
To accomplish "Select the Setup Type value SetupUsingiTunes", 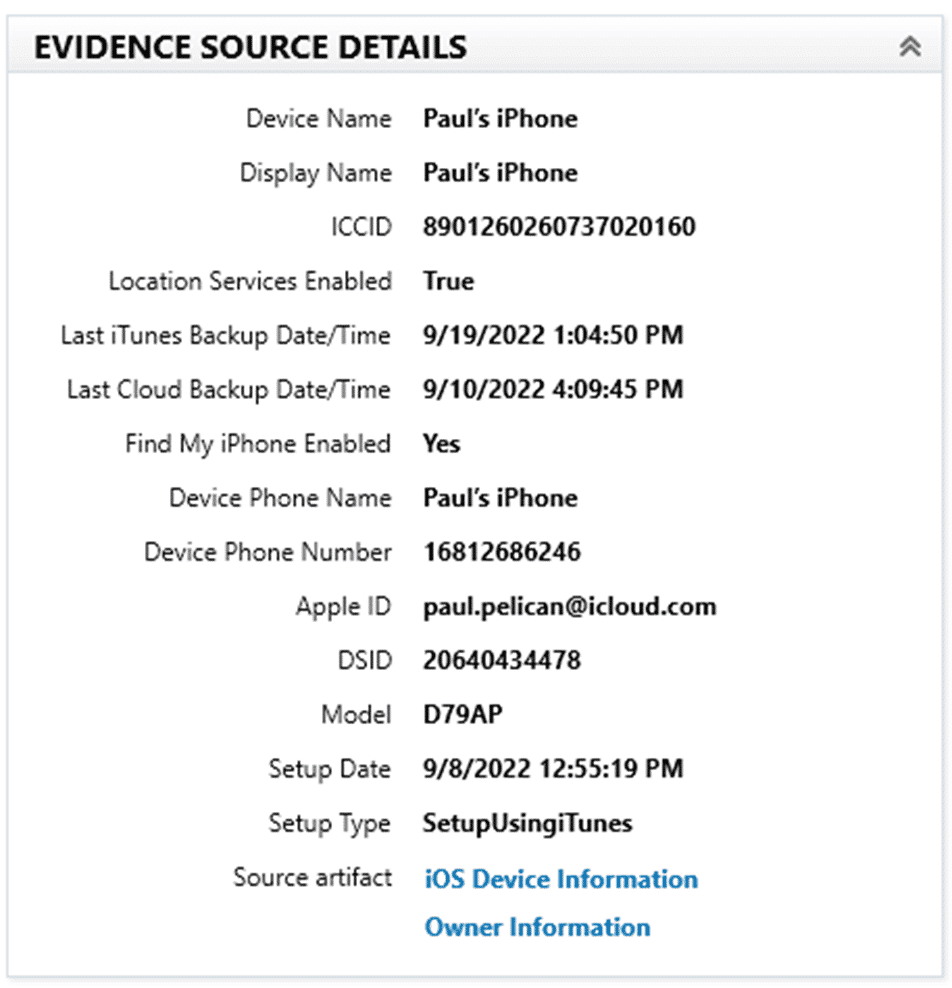I will click(527, 824).
